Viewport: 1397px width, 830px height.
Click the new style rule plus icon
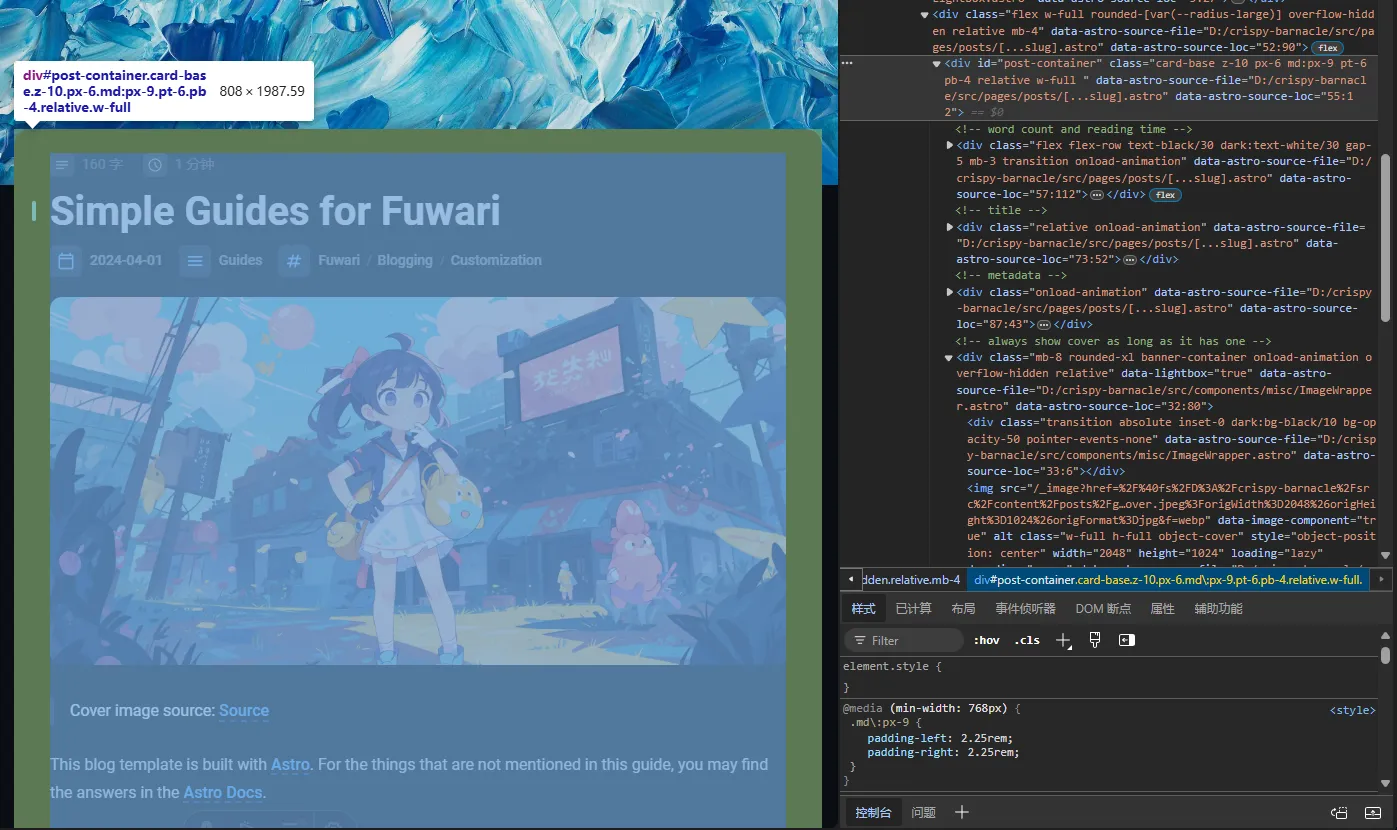coord(1062,640)
